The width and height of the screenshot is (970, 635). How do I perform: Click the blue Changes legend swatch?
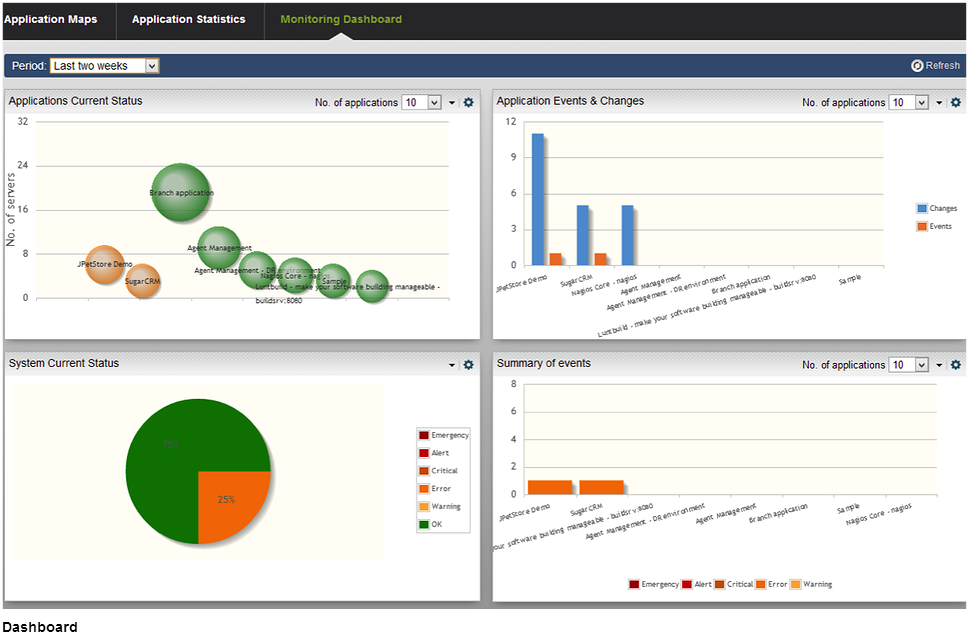(922, 209)
